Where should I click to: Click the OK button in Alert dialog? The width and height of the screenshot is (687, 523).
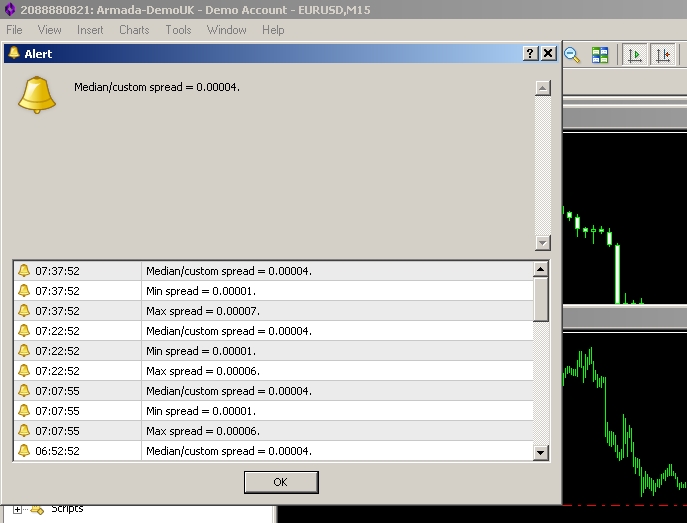pyautogui.click(x=281, y=482)
